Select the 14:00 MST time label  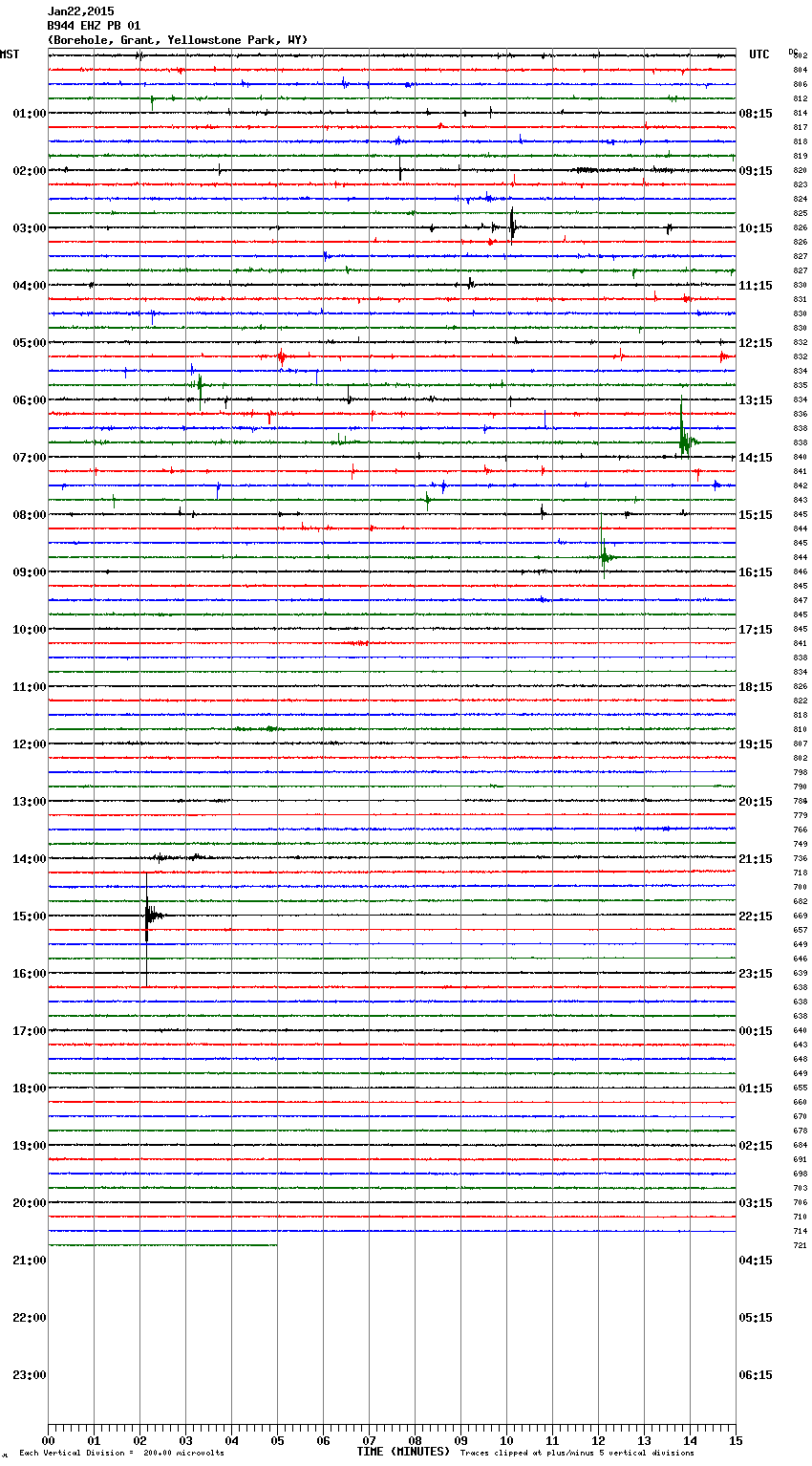click(29, 859)
